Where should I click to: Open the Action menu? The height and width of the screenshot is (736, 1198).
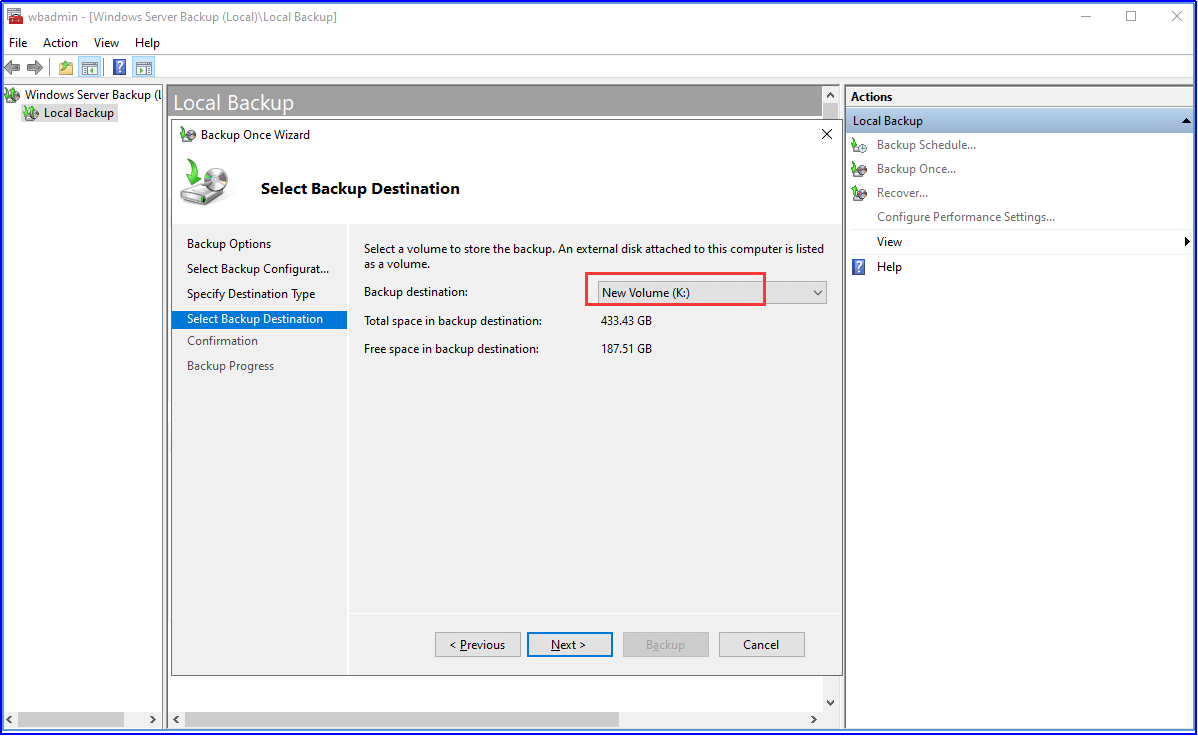pos(60,43)
